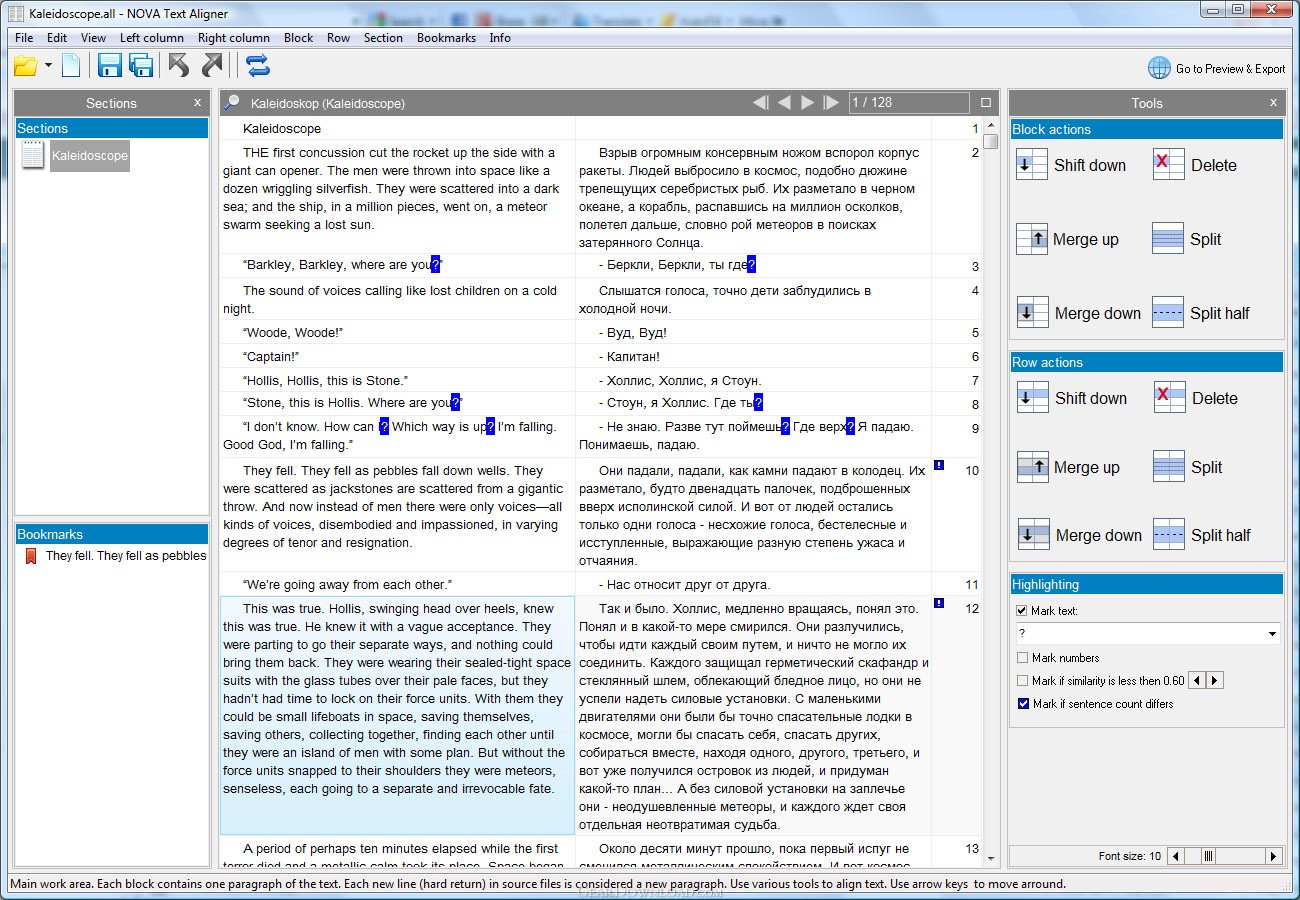Jump to first page navigation arrow
This screenshot has height=900, width=1300.
(x=761, y=102)
